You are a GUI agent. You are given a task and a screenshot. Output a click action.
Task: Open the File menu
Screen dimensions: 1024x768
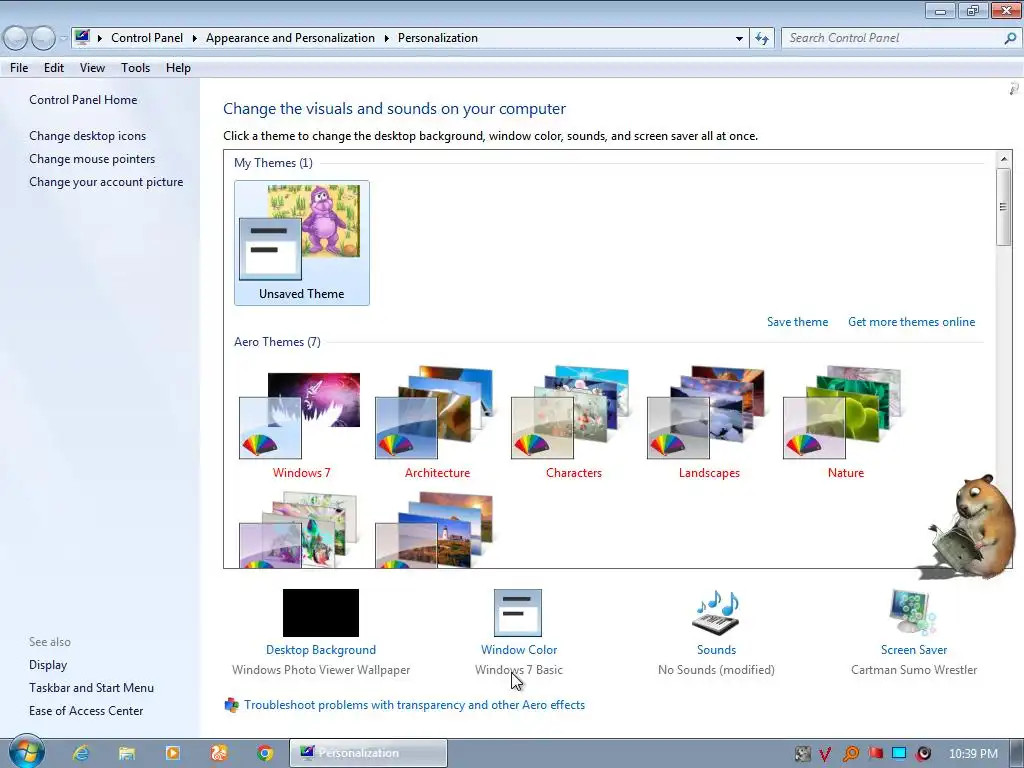coord(19,68)
